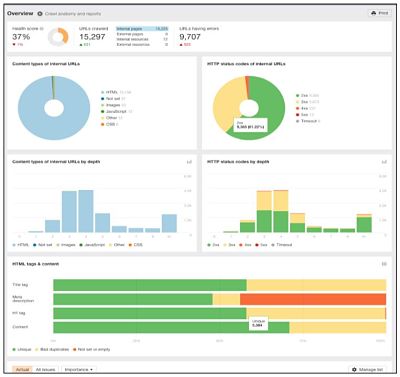Switch to the Actual tab
This screenshot has height=377, width=400.
click(x=22, y=370)
